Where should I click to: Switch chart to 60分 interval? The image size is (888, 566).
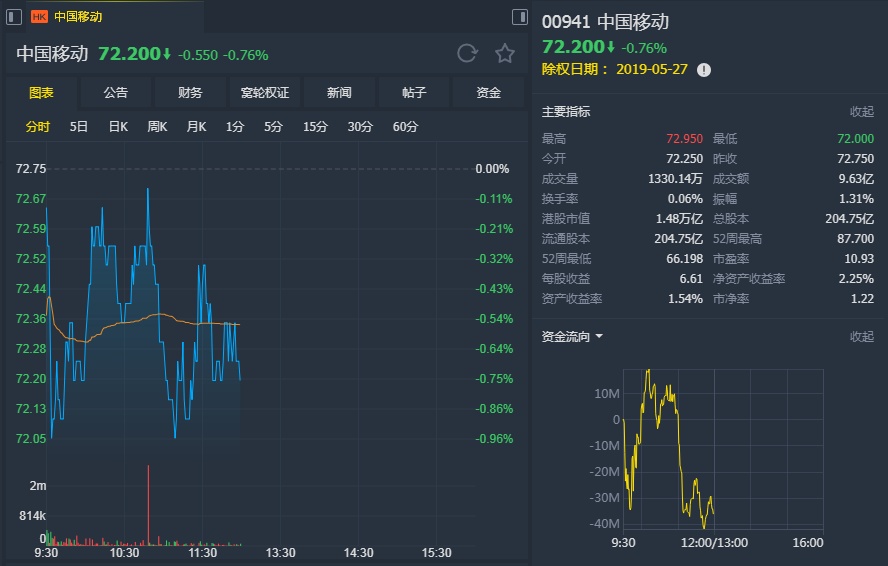coord(405,127)
